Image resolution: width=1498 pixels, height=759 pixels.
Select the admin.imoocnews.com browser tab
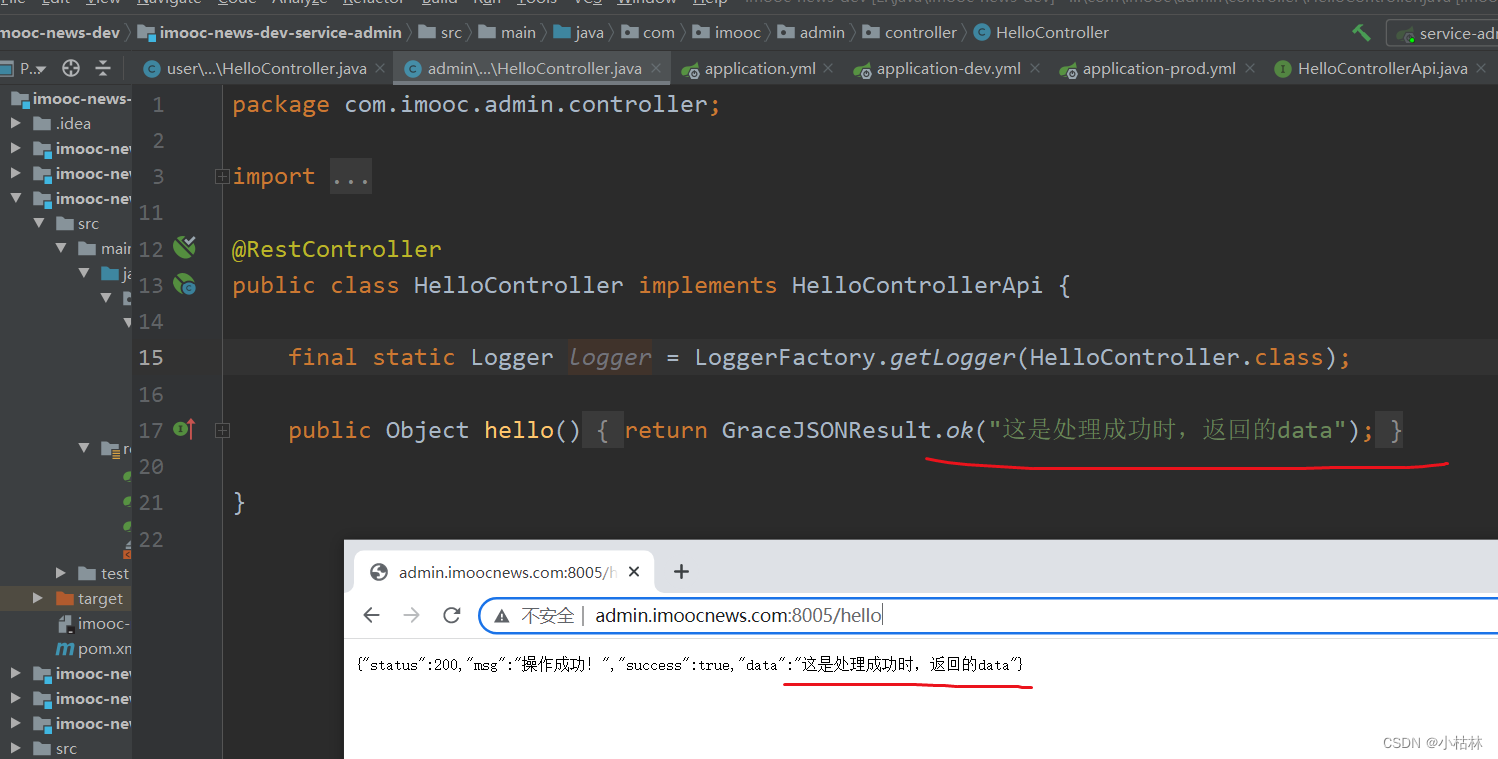coord(506,573)
